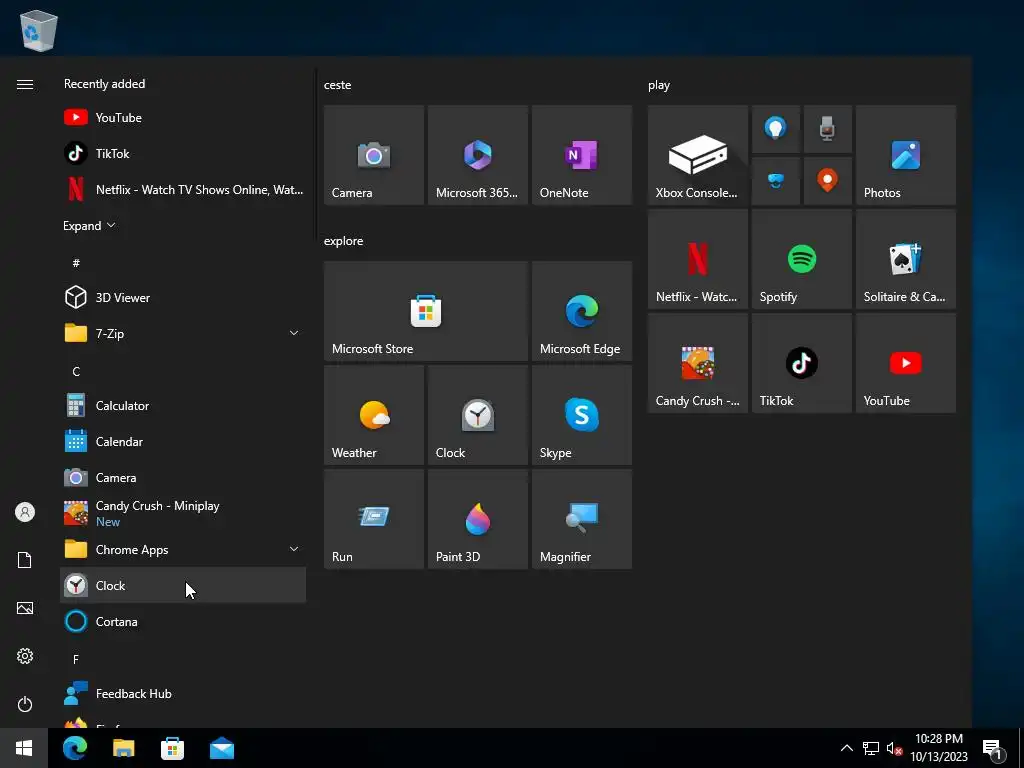Open Feedback Hub from the app list
This screenshot has width=1024, height=768.
click(183, 694)
